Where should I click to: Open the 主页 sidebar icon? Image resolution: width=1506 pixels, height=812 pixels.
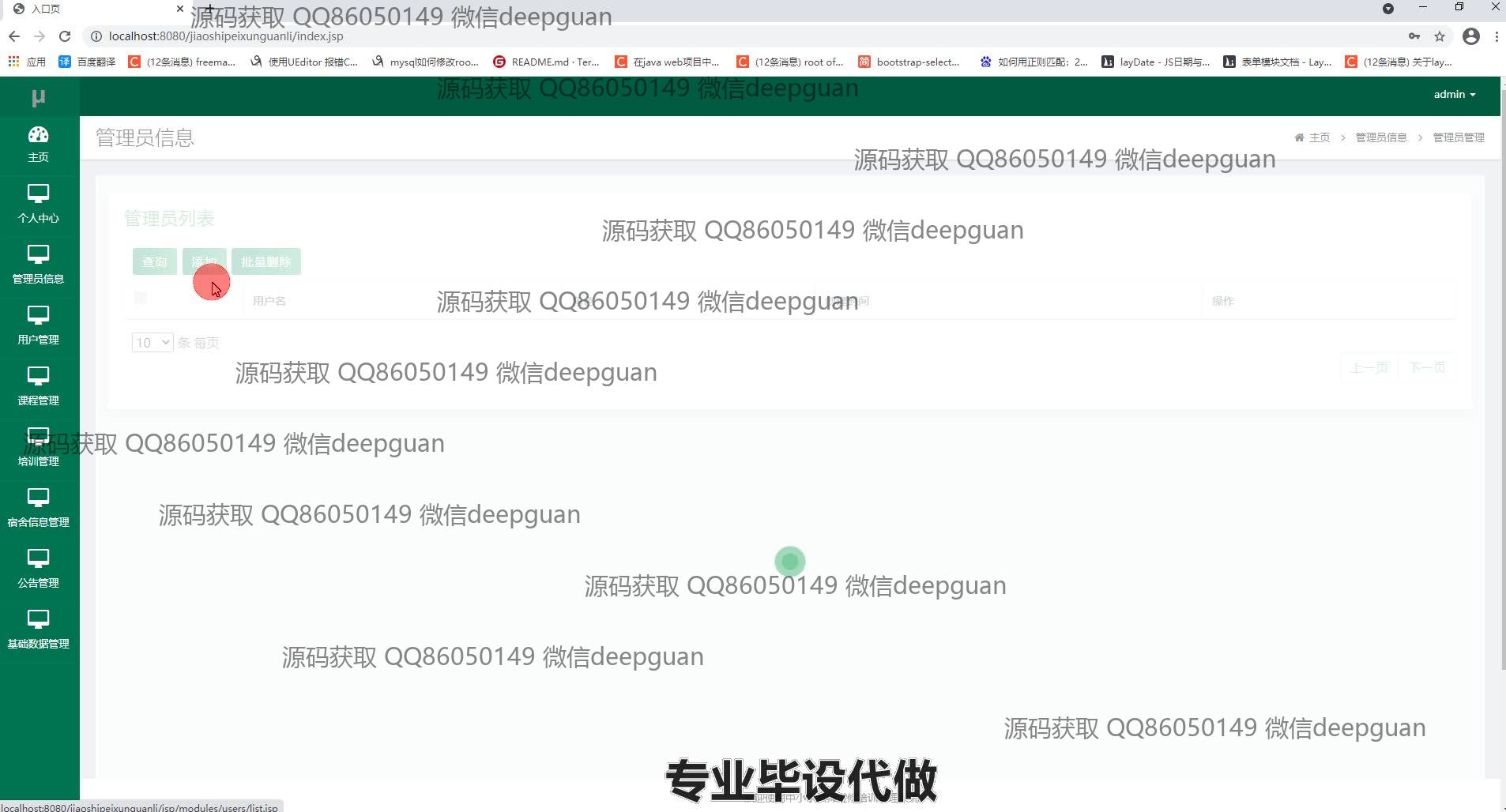coord(39,144)
